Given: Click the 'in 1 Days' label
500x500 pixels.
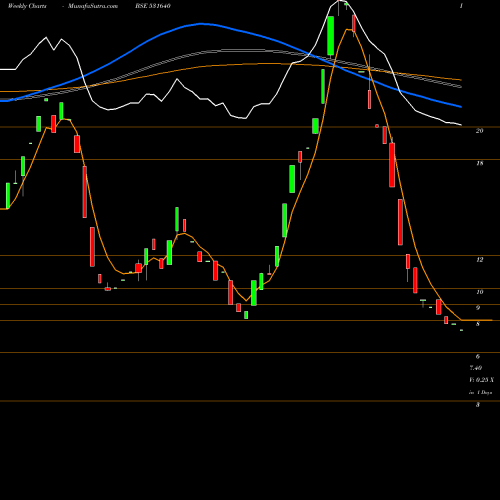Looking at the screenshot, I should [481, 393].
